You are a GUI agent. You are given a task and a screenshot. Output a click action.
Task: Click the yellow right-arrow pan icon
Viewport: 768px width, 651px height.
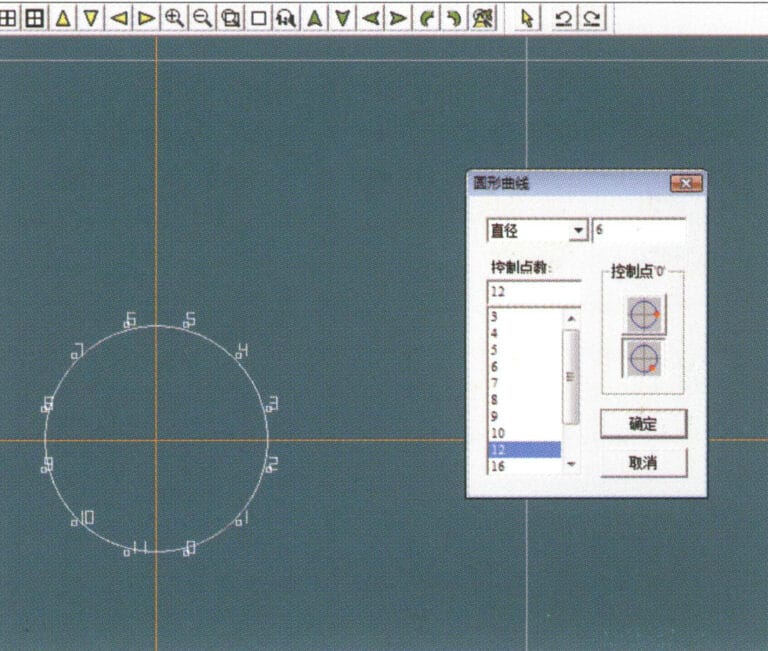146,19
